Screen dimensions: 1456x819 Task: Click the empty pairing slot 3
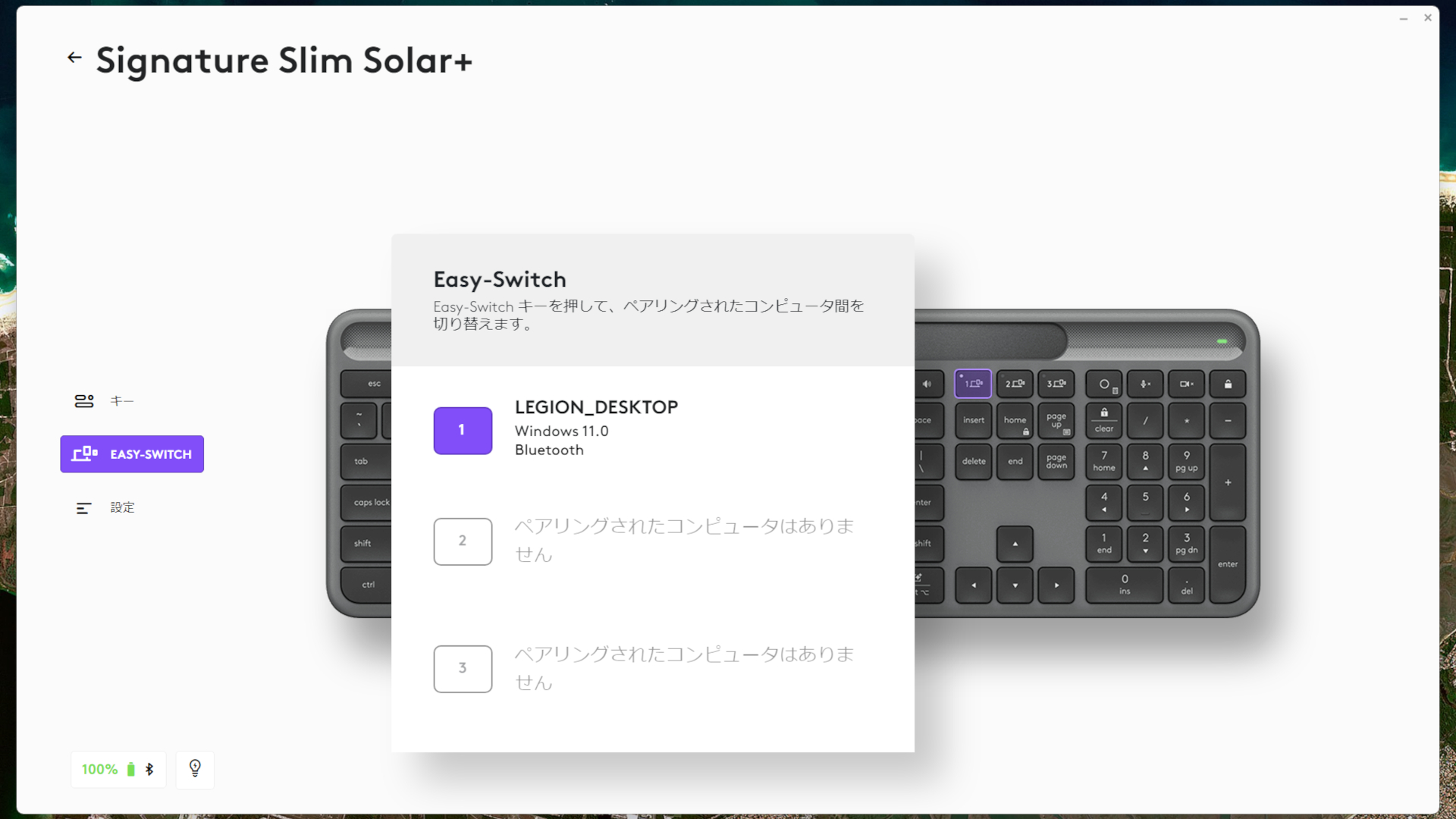point(463,668)
